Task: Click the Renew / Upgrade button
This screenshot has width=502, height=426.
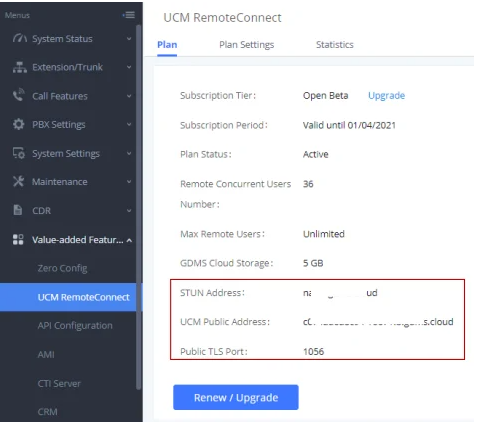Action: (x=236, y=397)
